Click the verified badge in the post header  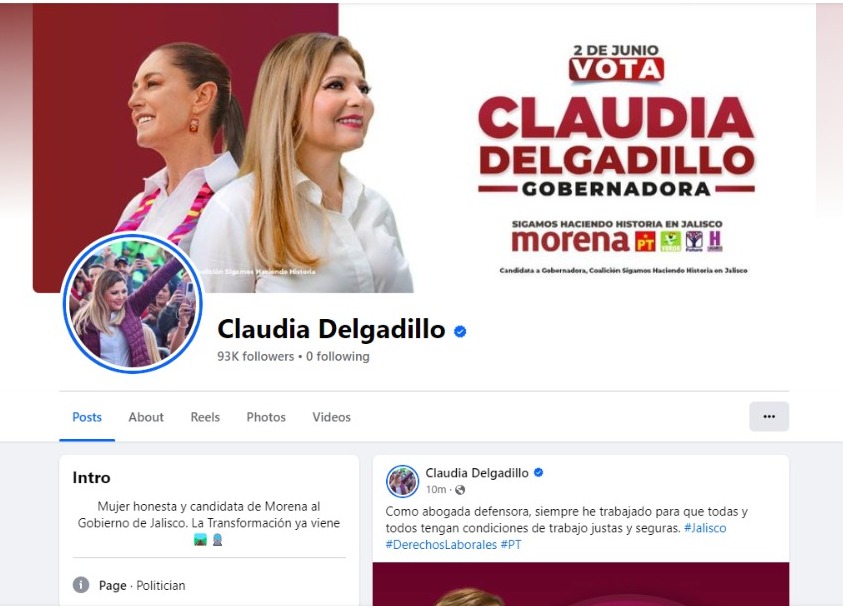pyautogui.click(x=538, y=473)
